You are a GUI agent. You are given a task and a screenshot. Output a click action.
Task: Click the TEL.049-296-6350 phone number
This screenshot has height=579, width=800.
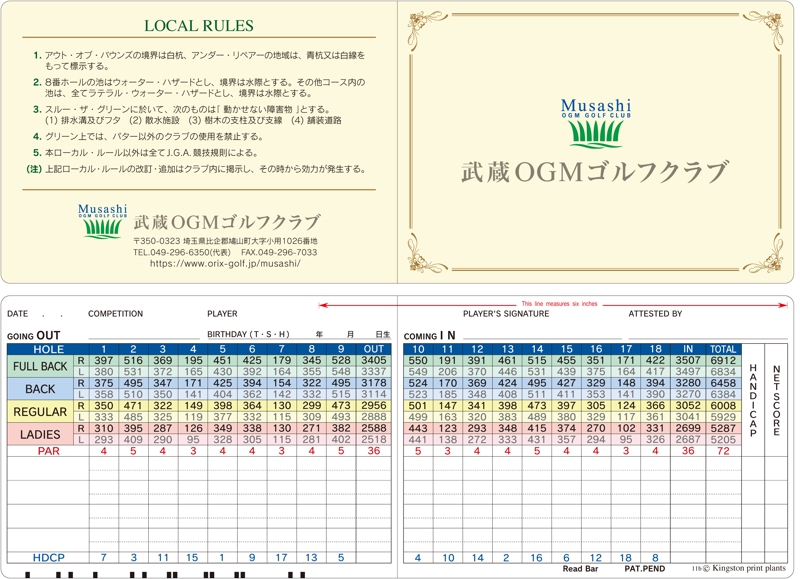(x=182, y=253)
